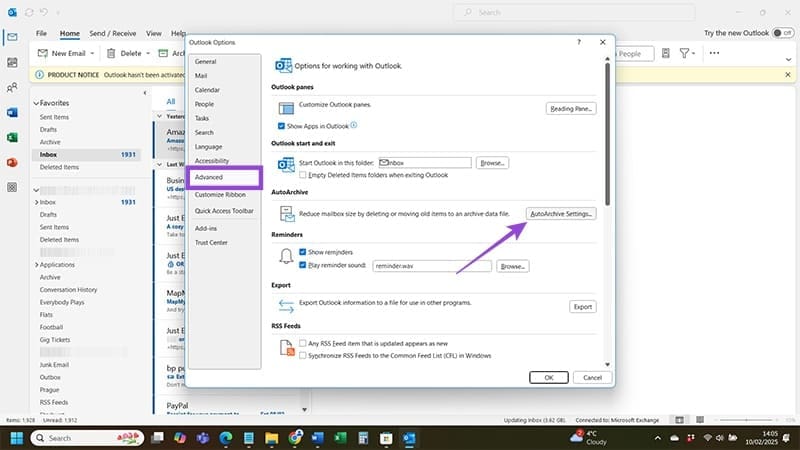Toggle the Play reminder sound checkbox
This screenshot has height=450, width=800.
click(303, 266)
